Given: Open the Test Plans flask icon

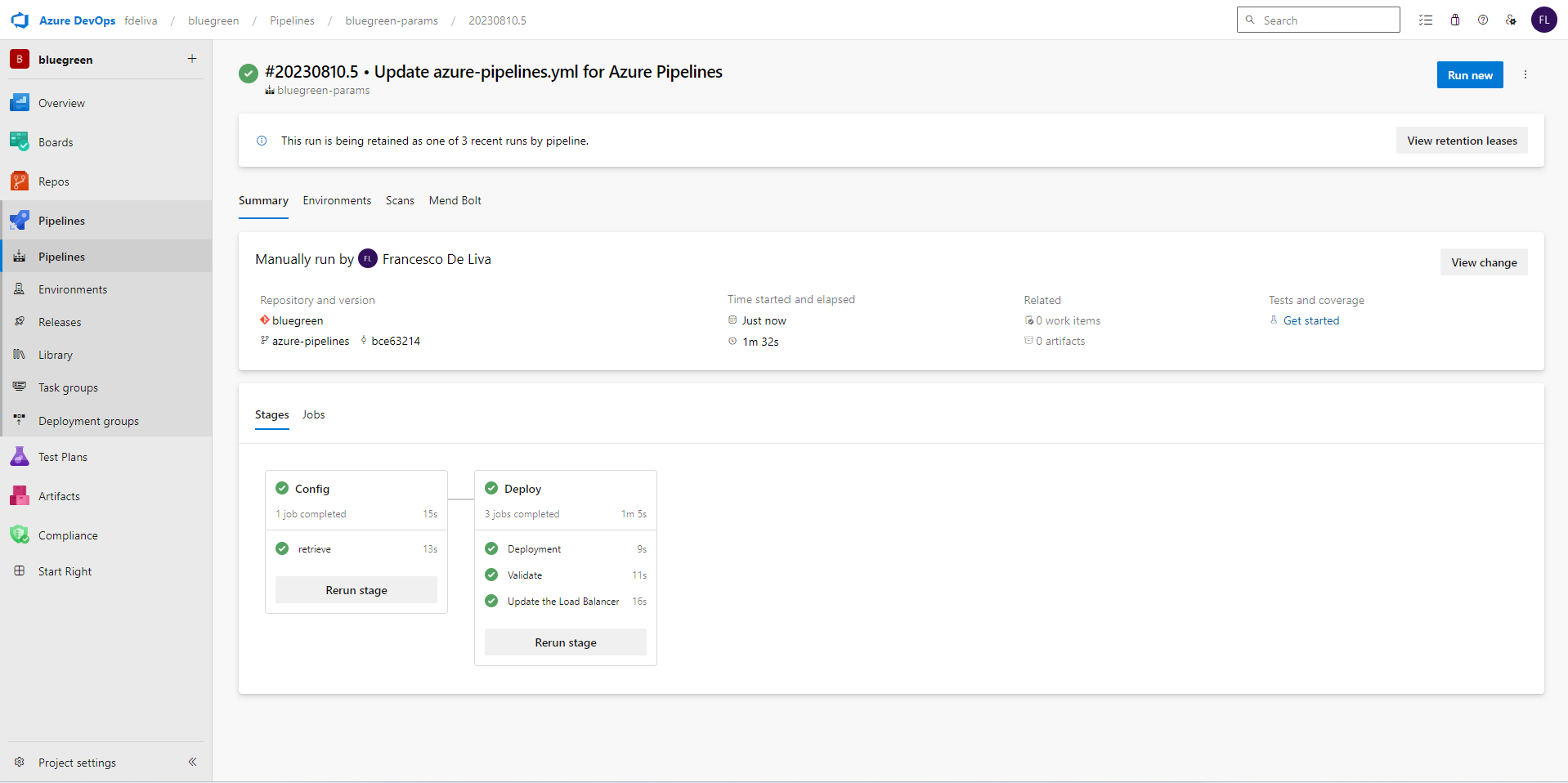Looking at the screenshot, I should pyautogui.click(x=20, y=457).
